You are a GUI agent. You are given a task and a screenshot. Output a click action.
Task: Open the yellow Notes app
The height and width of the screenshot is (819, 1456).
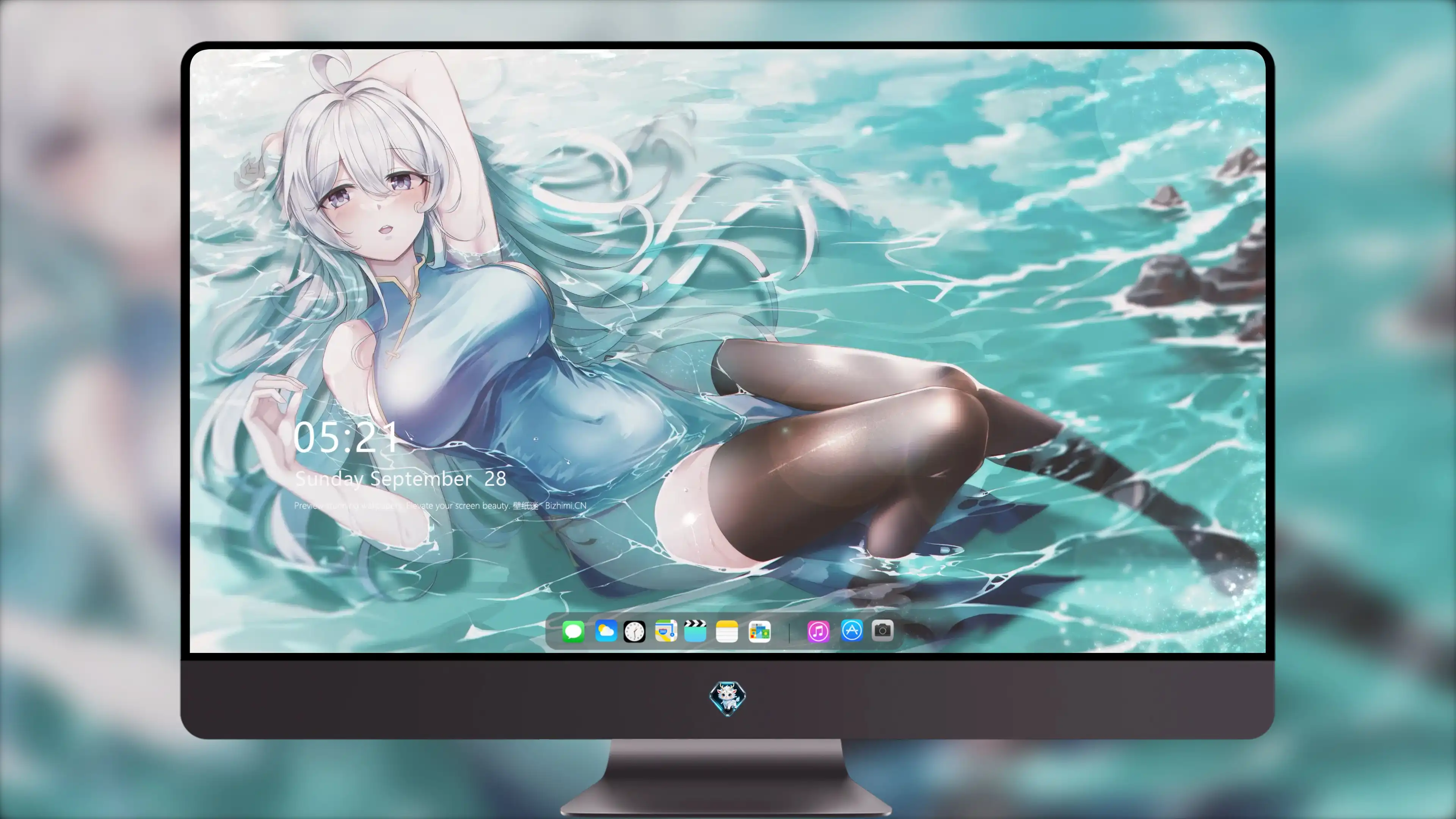727,631
